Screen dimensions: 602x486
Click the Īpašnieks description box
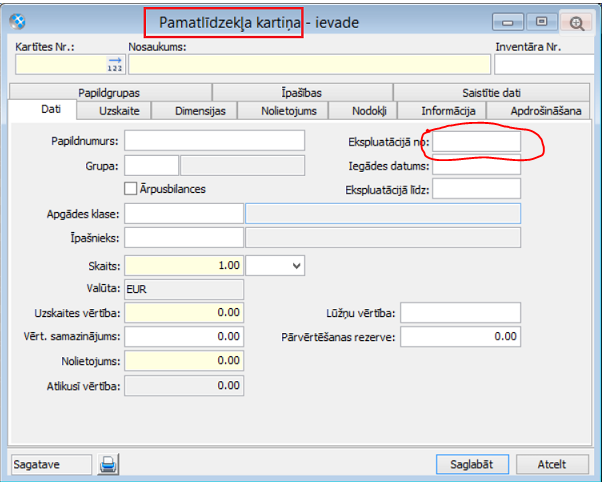pyautogui.click(x=383, y=238)
